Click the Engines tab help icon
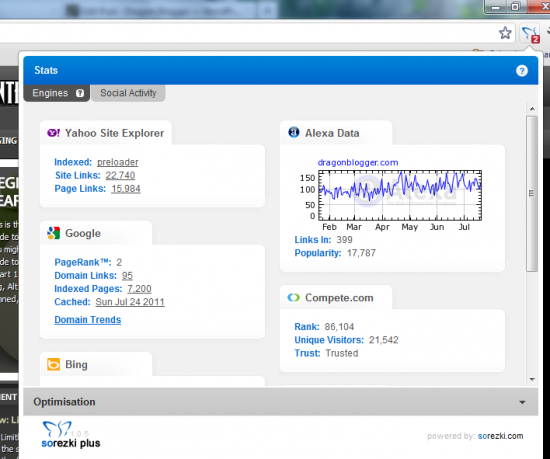The height and width of the screenshot is (459, 550). 80,93
